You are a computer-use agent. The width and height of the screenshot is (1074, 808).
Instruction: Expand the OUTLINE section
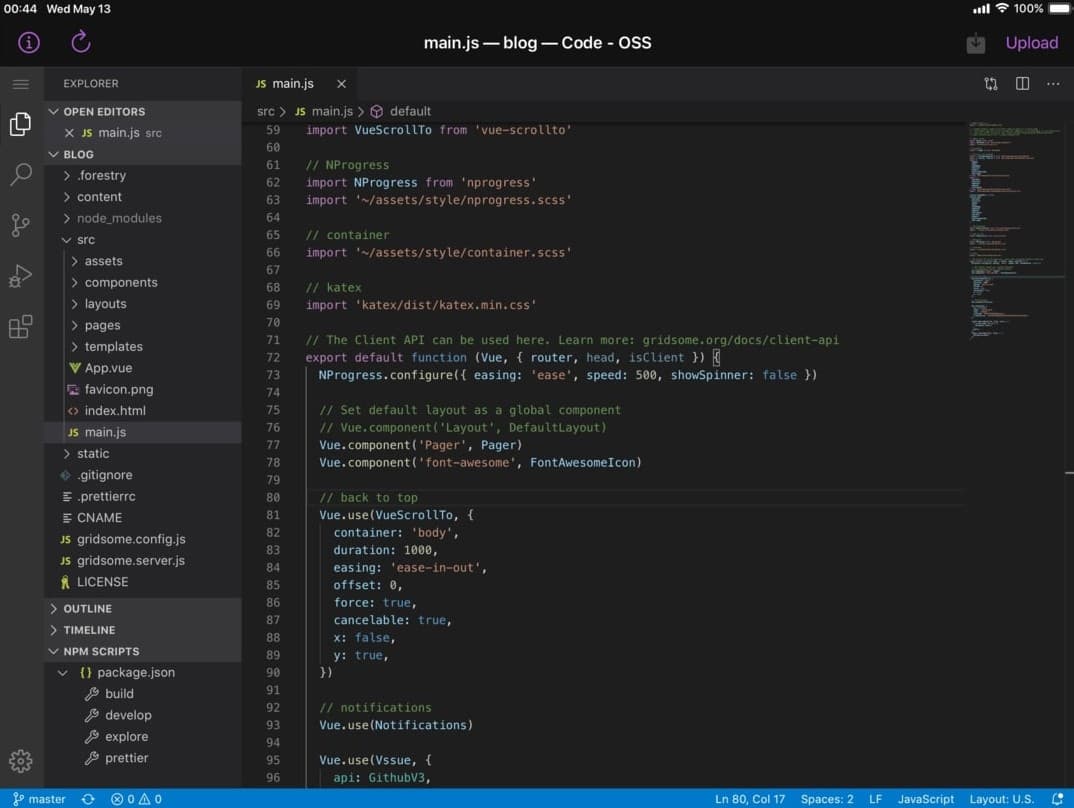pos(88,609)
